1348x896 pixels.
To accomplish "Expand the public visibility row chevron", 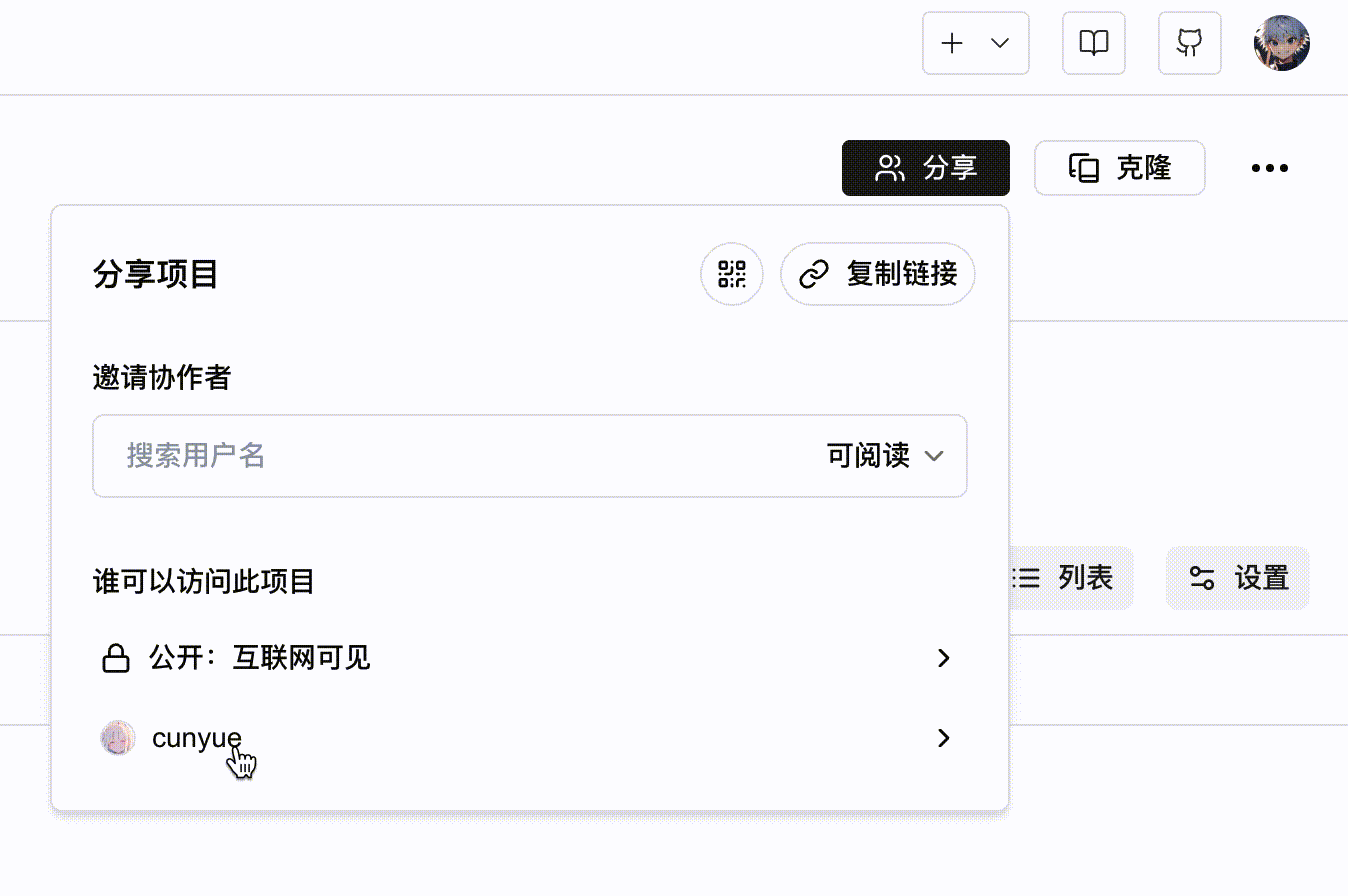I will [x=943, y=658].
